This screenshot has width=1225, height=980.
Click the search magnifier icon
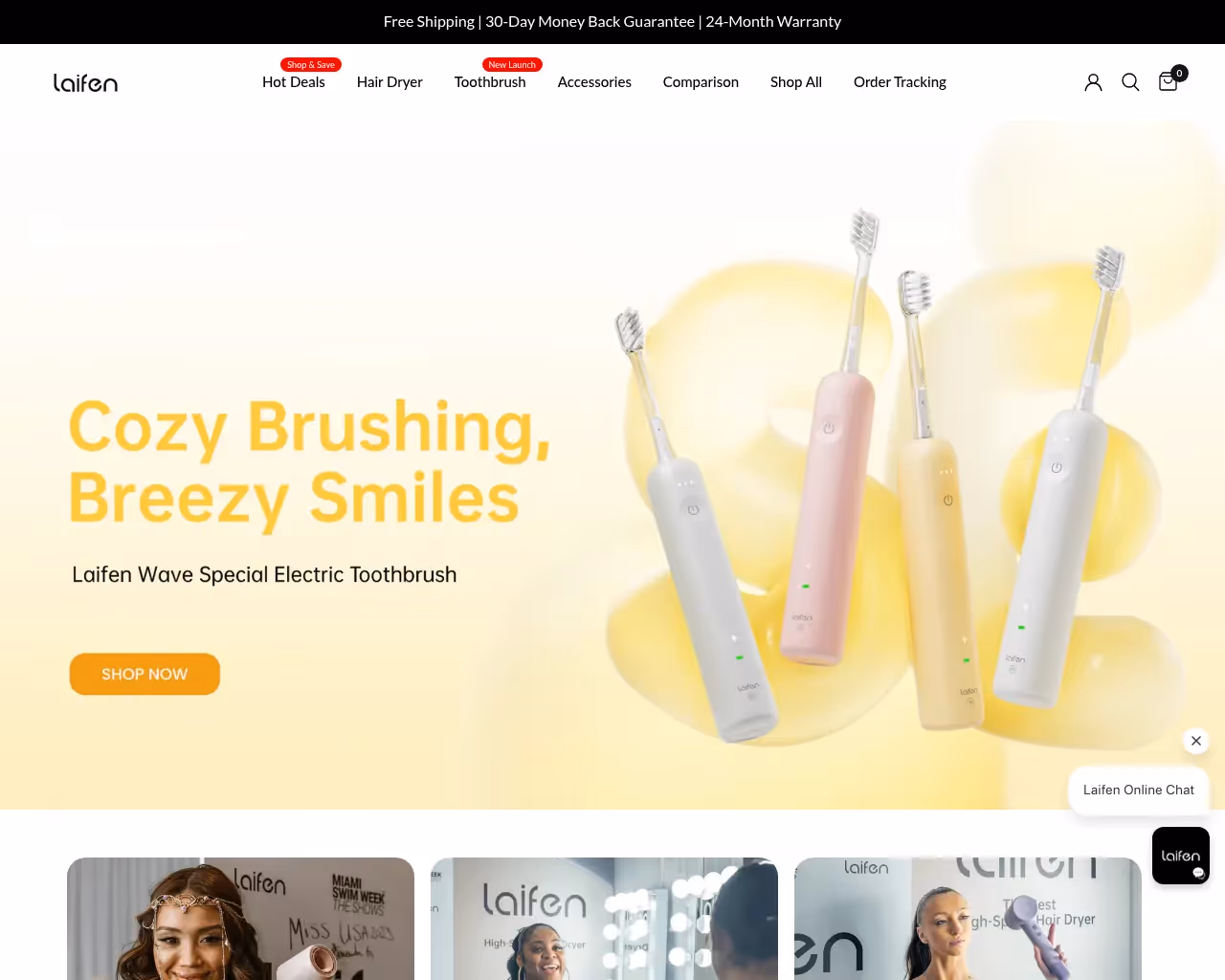pos(1130,82)
